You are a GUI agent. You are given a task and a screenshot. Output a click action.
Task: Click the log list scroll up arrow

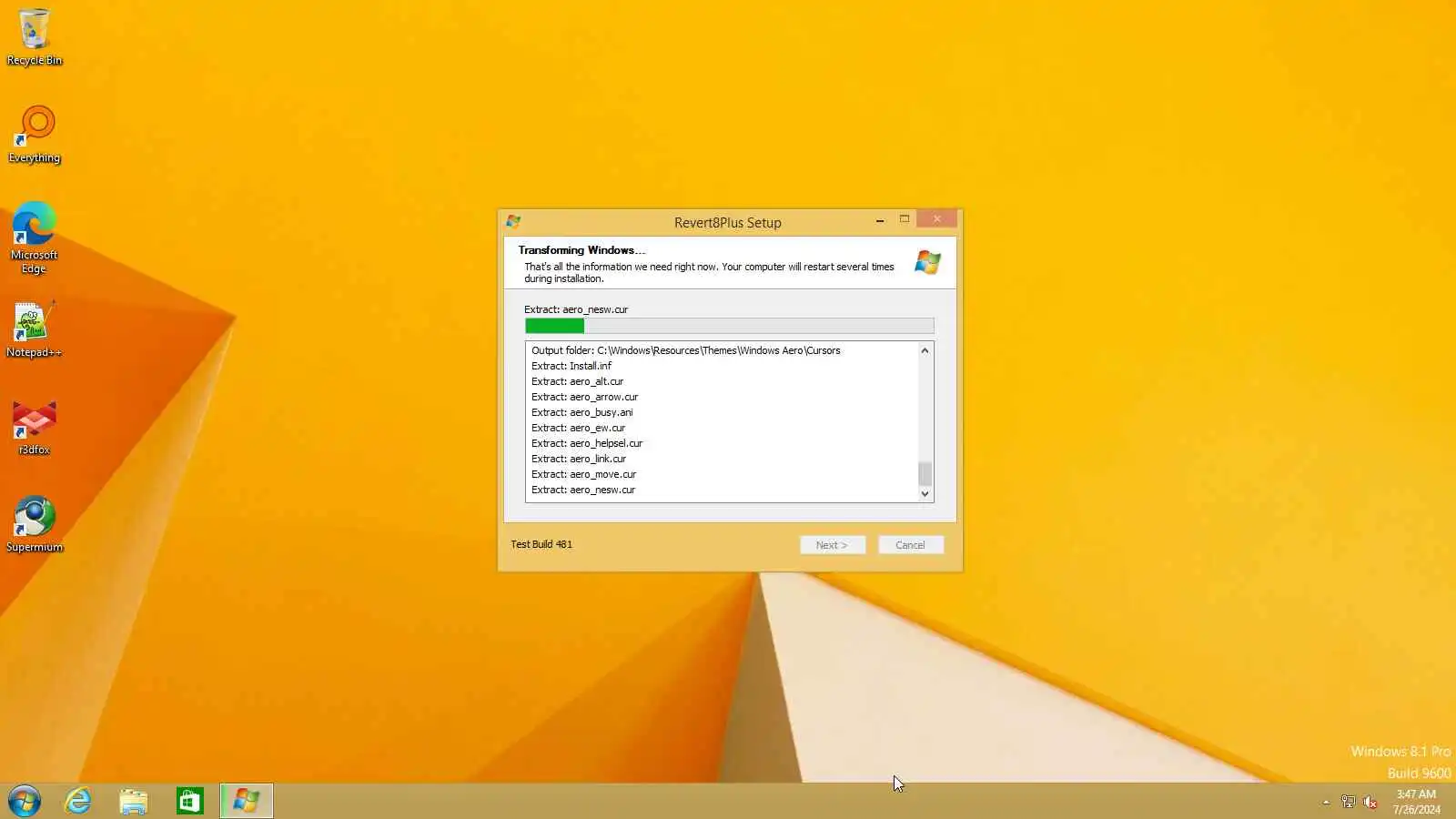(x=925, y=350)
